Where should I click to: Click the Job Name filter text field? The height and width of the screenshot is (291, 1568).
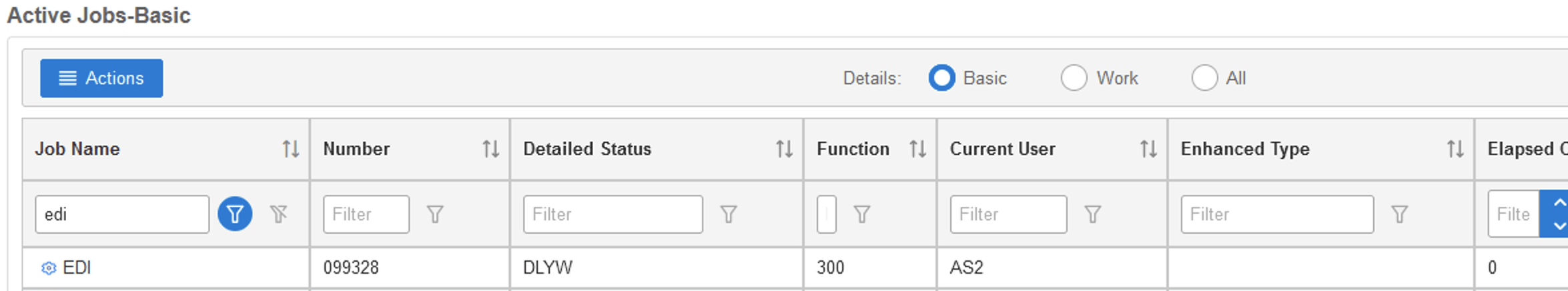click(x=122, y=214)
